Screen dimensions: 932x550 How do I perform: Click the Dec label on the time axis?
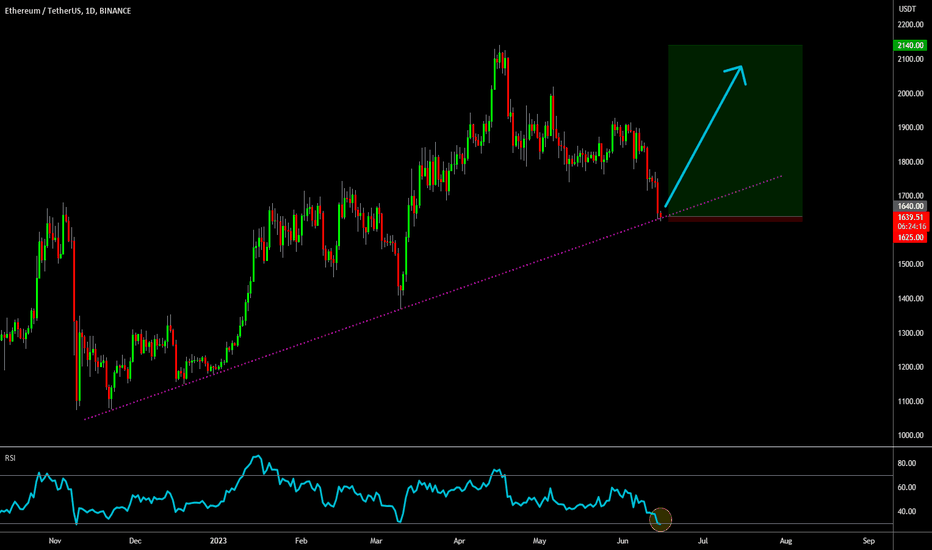click(135, 540)
